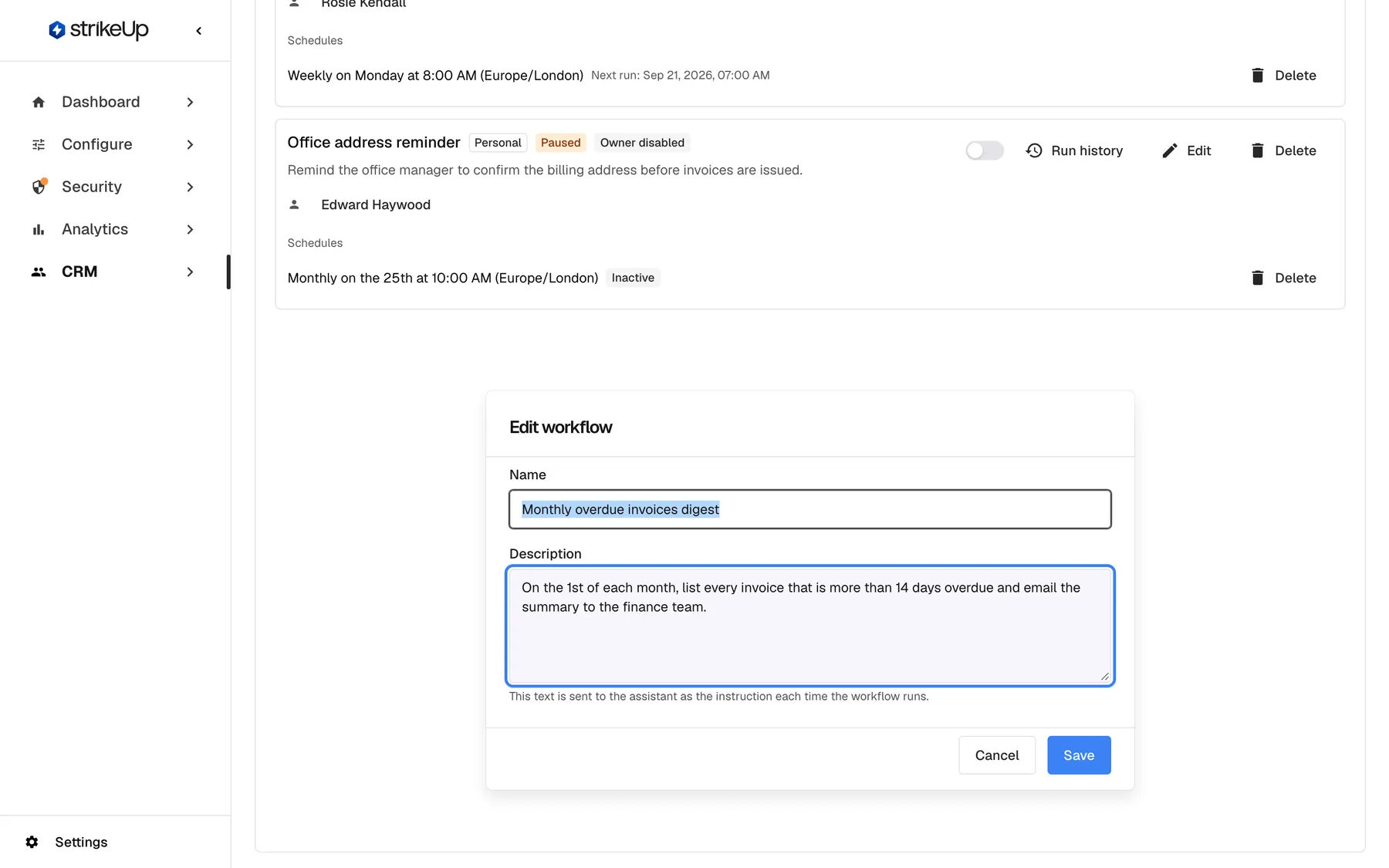Click the pencil icon next to Edit
Viewport: 1389px width, 868px height.
pos(1170,150)
